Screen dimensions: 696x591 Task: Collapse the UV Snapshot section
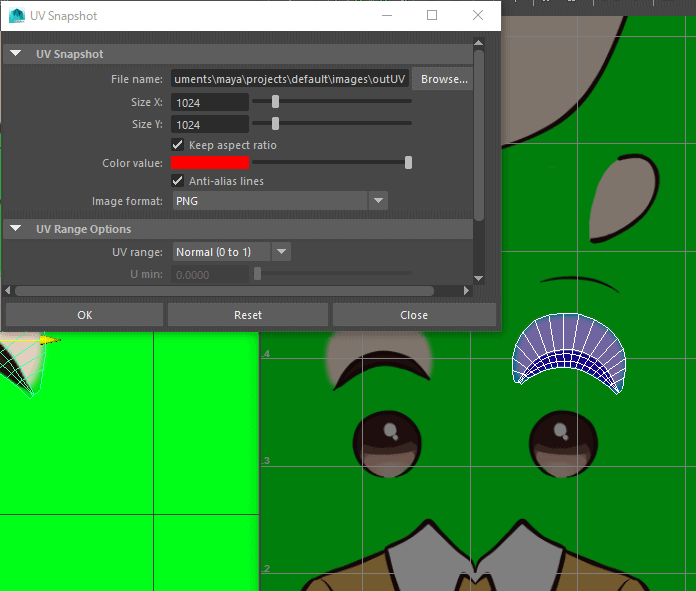click(16, 54)
